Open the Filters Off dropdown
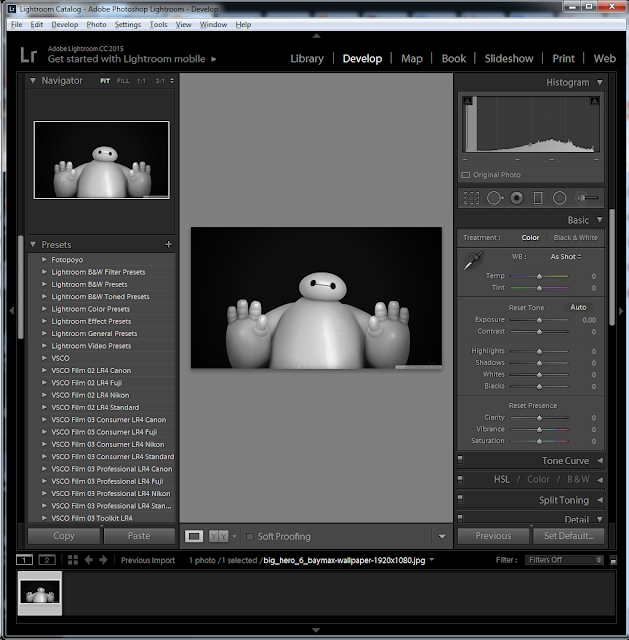Viewport: 629px width, 640px height. (x=564, y=560)
